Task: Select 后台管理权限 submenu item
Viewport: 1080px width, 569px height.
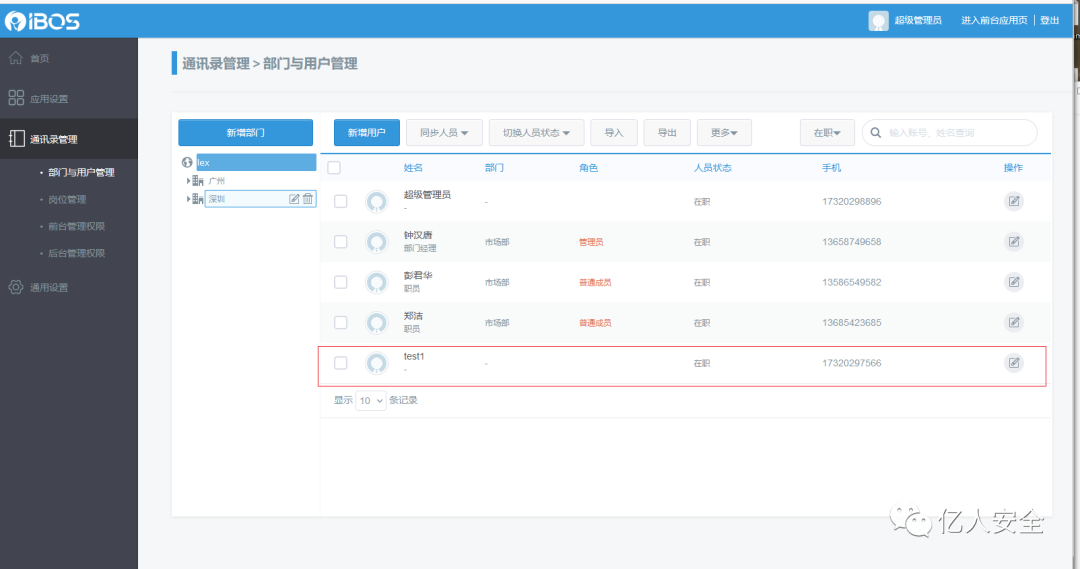Action: point(76,253)
